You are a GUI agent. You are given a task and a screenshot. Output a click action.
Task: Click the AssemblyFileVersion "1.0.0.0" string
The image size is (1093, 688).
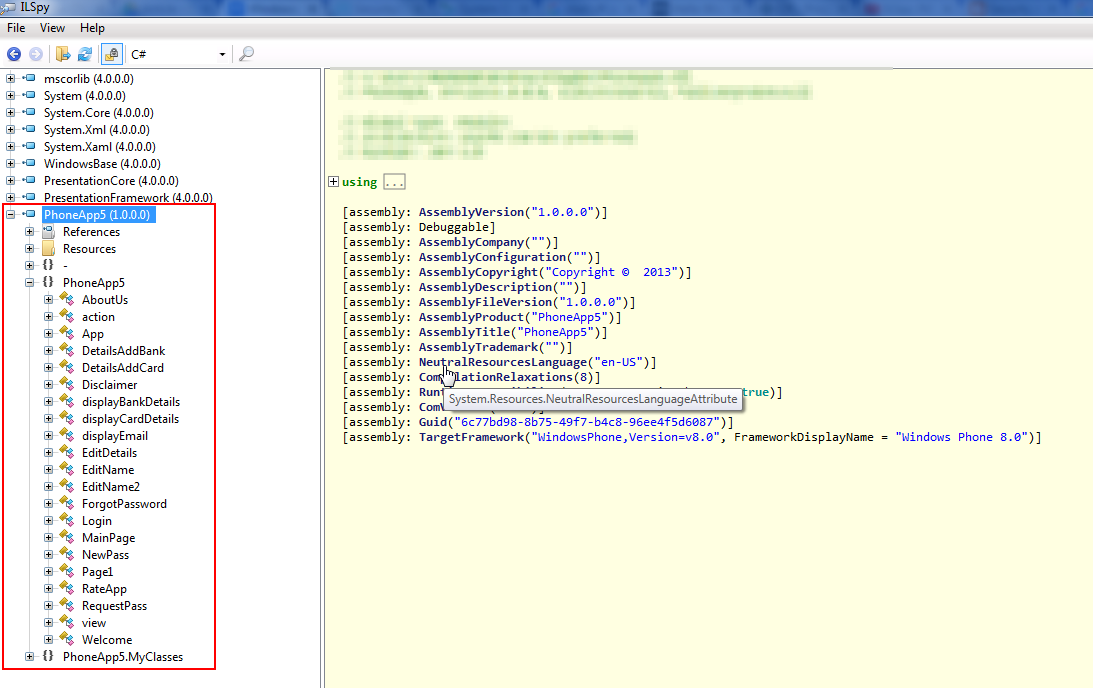(590, 303)
